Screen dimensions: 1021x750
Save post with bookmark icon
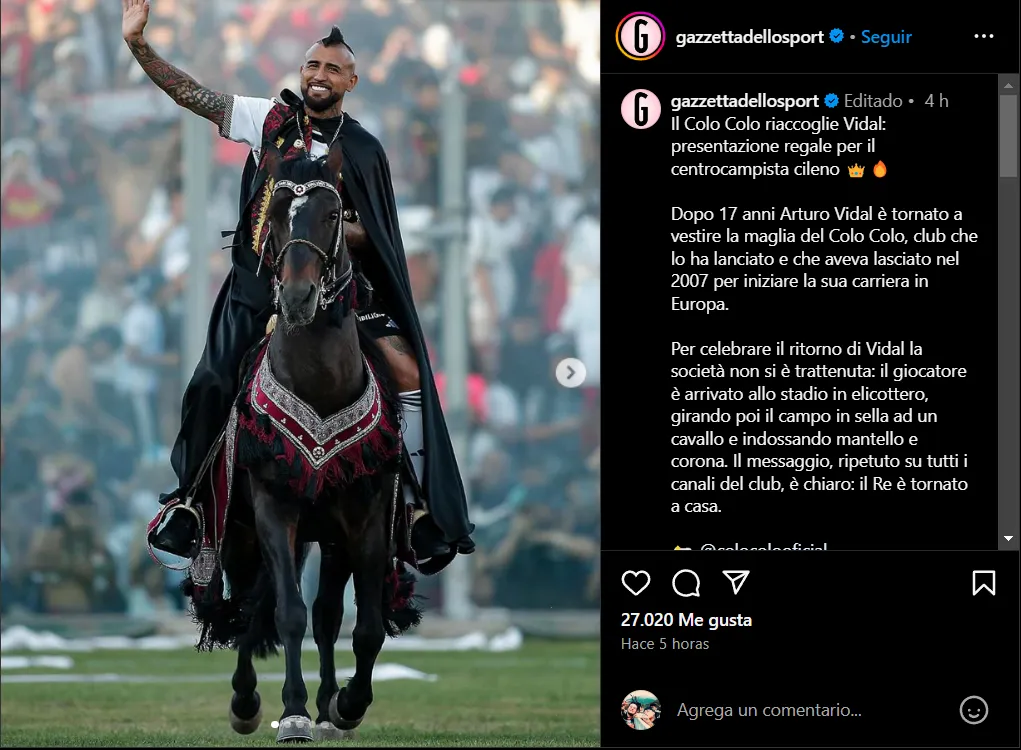[983, 583]
